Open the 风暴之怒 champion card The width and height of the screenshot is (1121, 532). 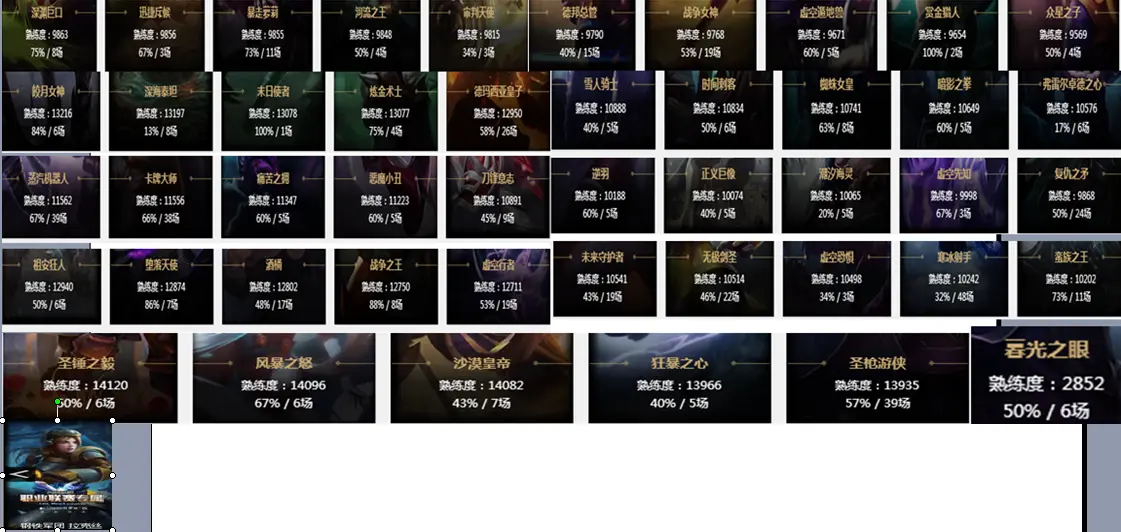pos(284,378)
